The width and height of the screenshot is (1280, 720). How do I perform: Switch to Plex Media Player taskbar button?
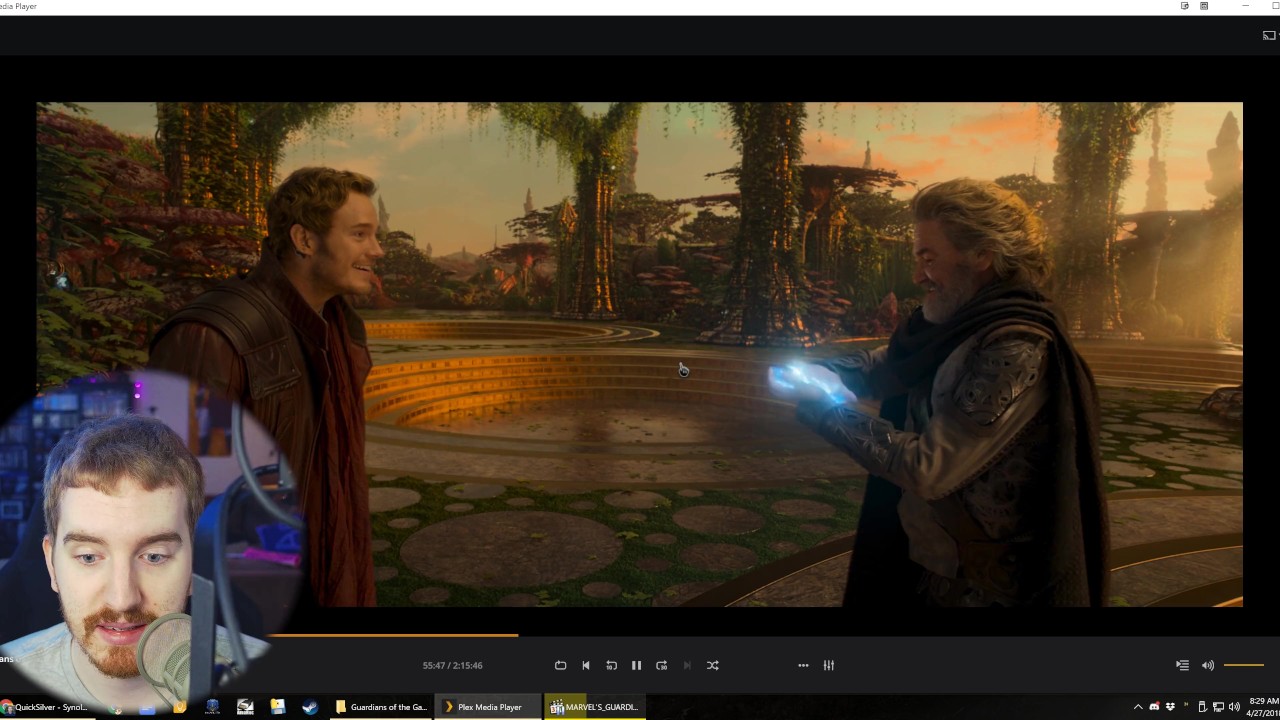[x=487, y=707]
